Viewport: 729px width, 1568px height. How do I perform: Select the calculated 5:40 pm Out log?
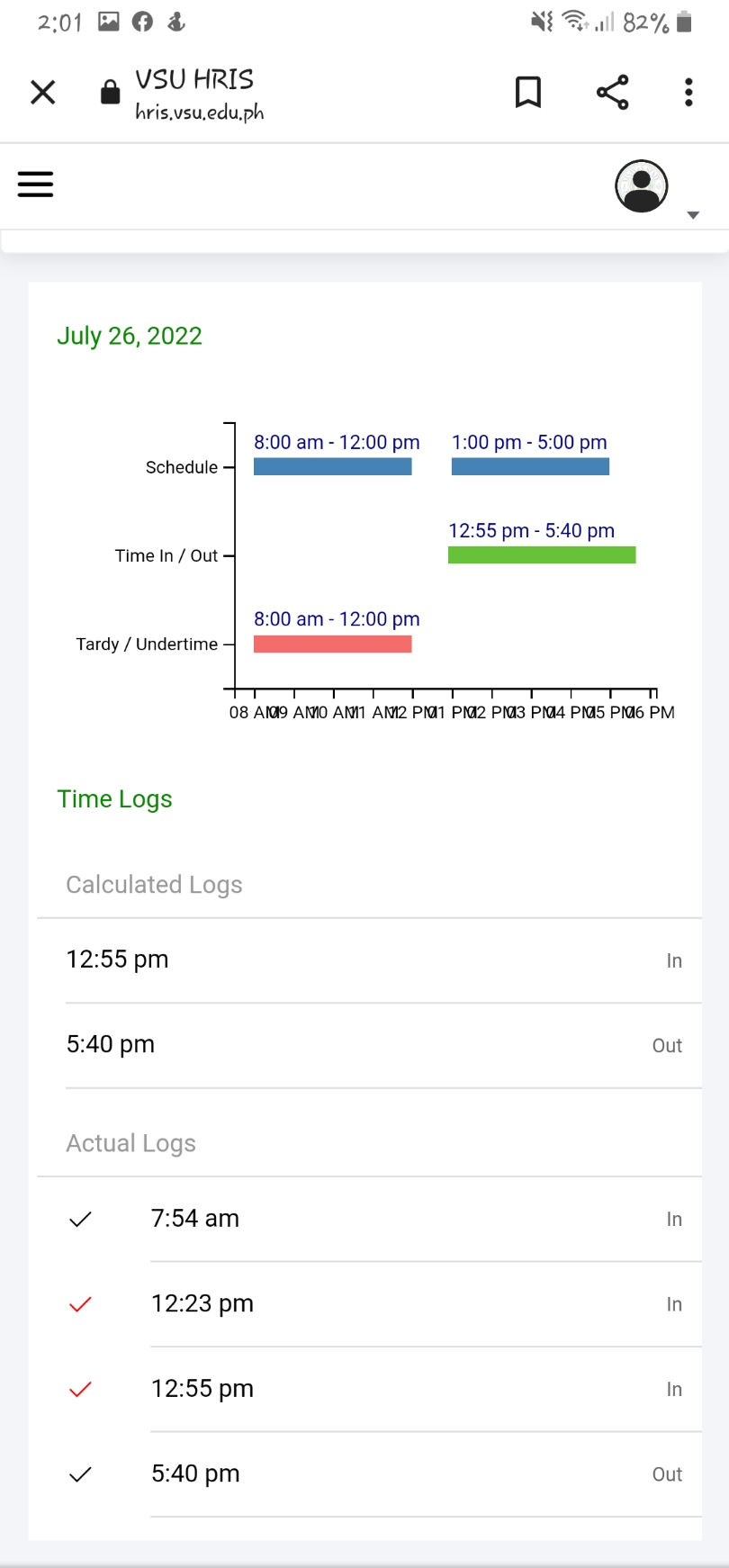click(369, 1045)
